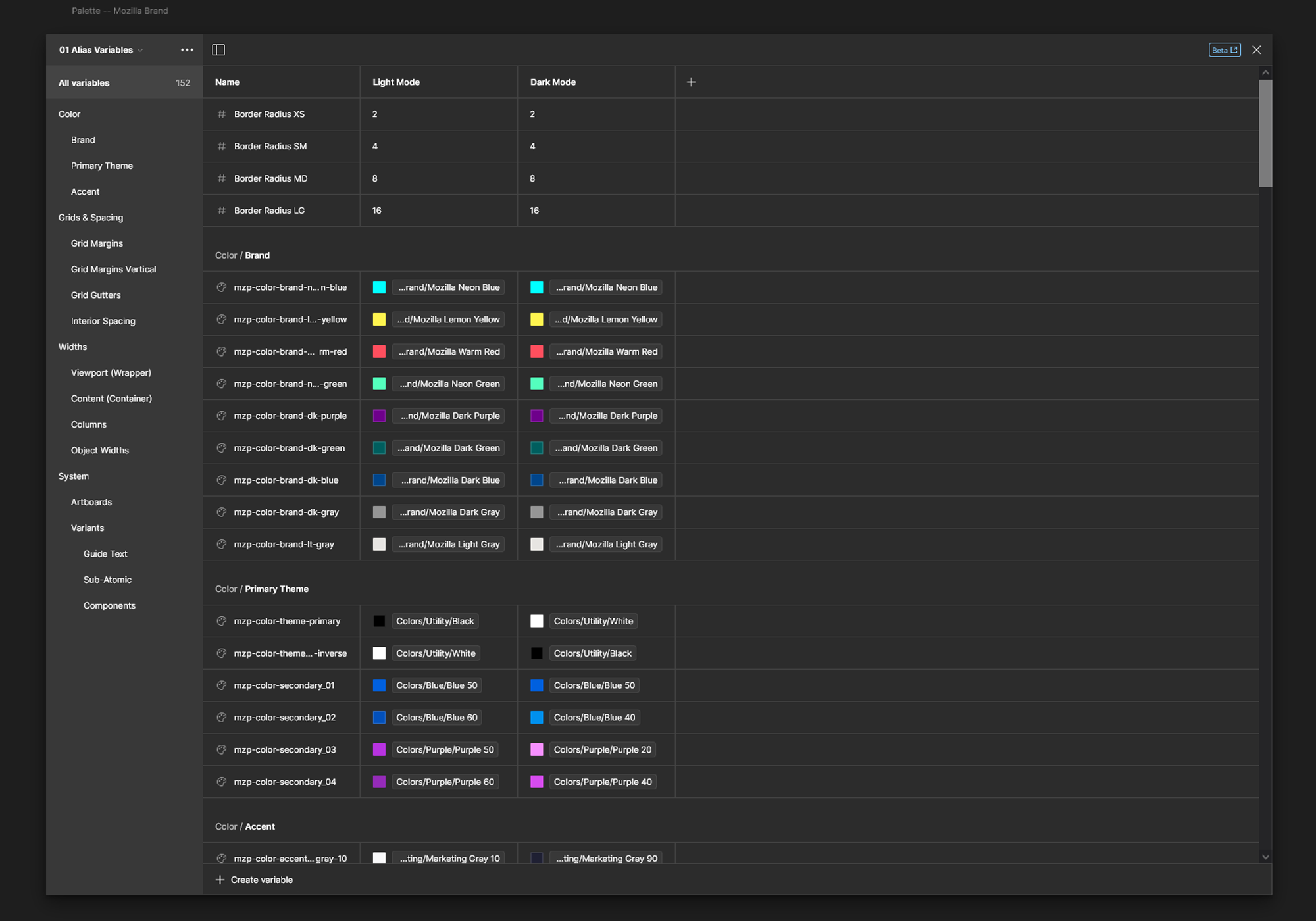Click the Marketing Gray 90 alias chip
Screen dimensions: 1316x921
coord(605,858)
